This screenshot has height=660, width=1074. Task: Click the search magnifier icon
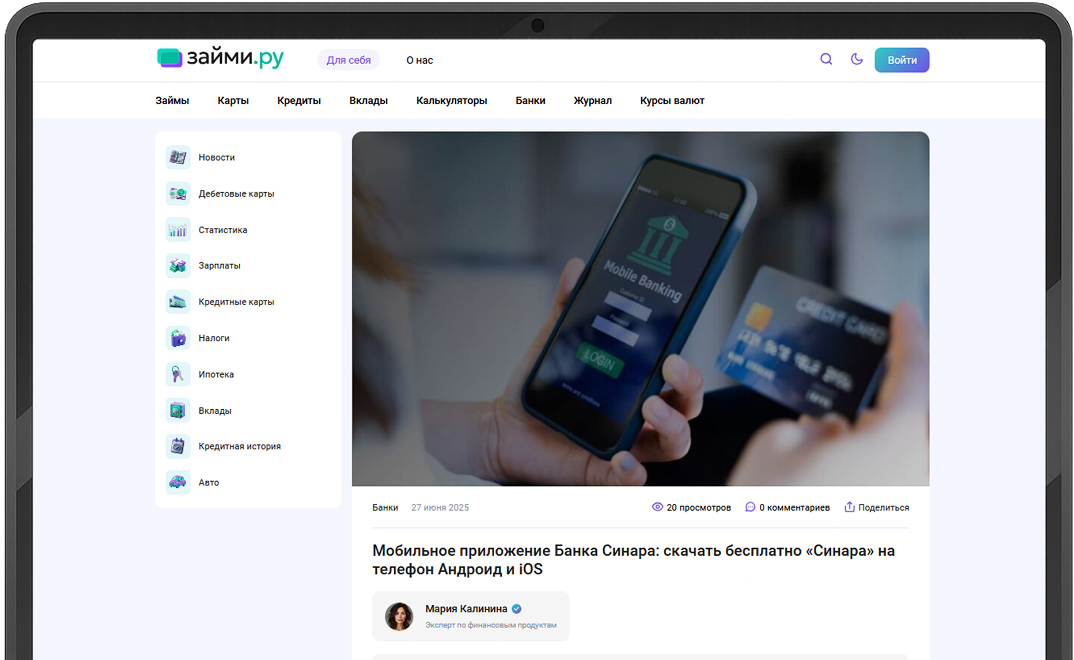click(826, 60)
